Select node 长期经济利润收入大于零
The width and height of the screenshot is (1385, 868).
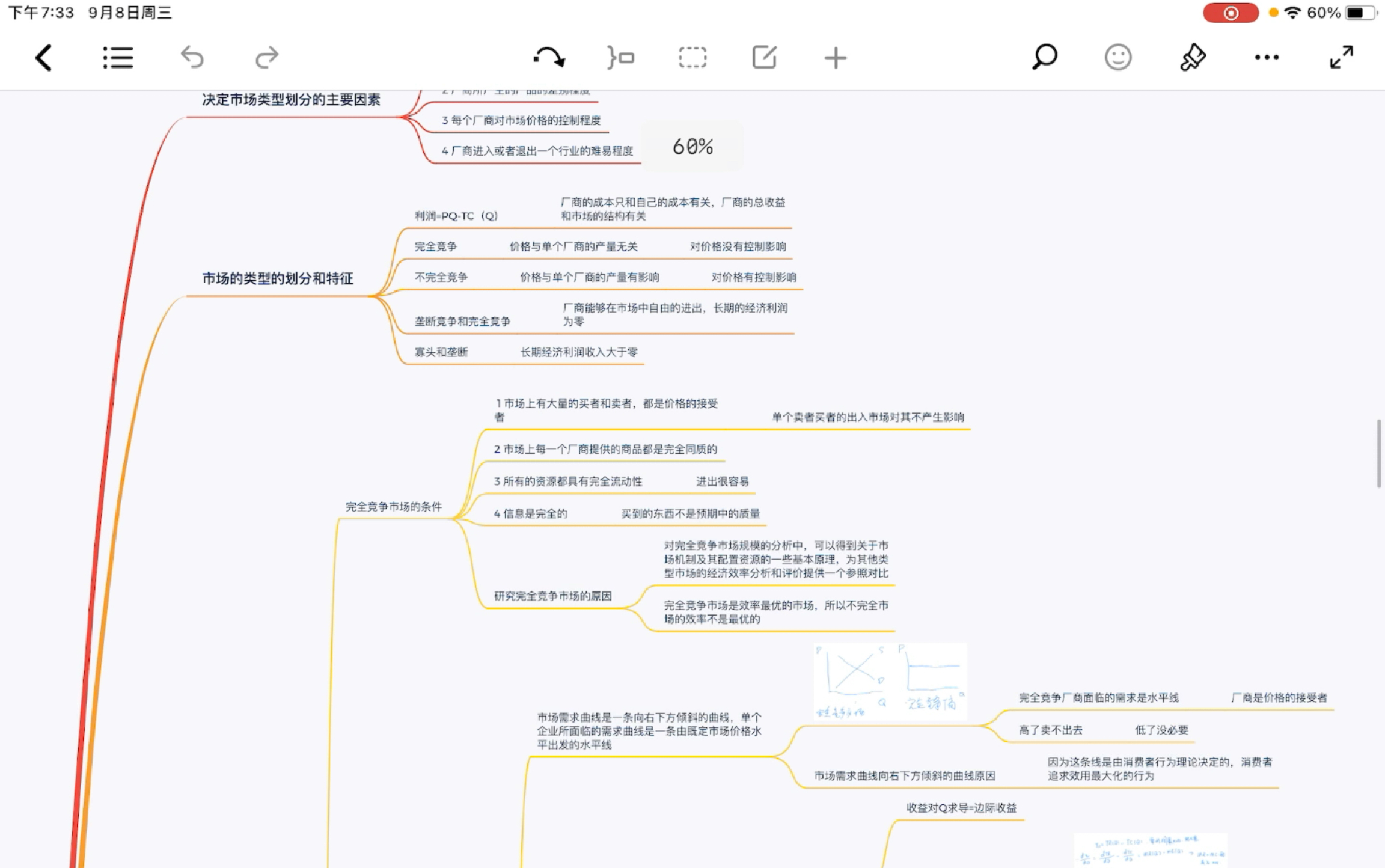click(579, 352)
